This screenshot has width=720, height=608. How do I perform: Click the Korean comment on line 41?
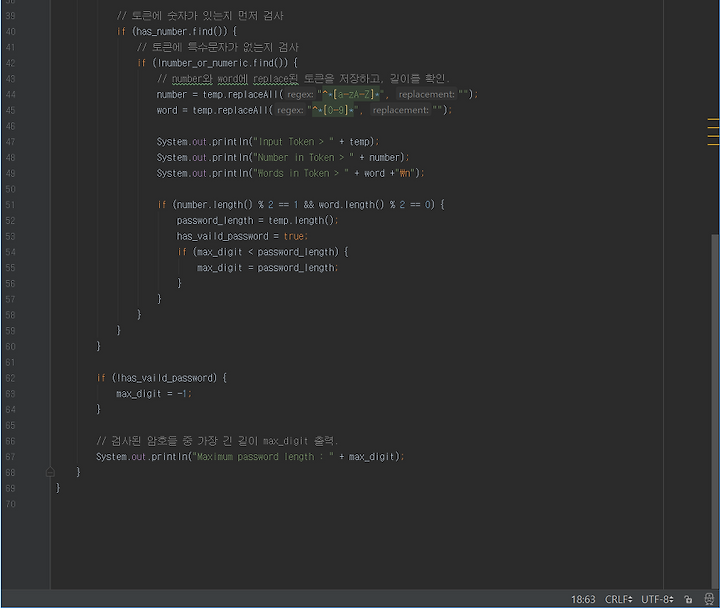[218, 47]
